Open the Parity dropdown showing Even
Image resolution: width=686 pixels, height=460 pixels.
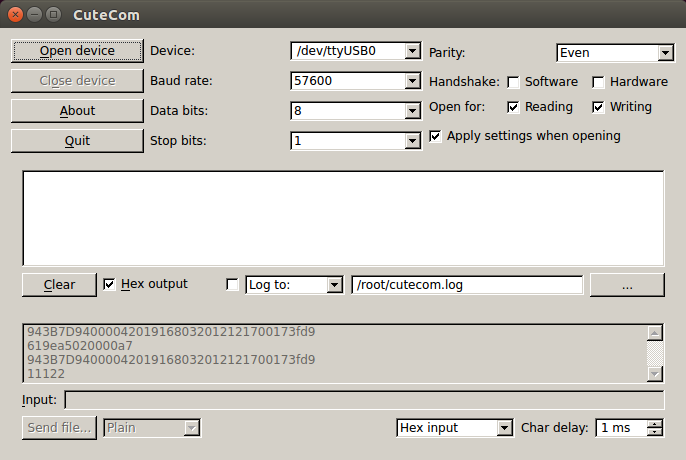(x=615, y=53)
